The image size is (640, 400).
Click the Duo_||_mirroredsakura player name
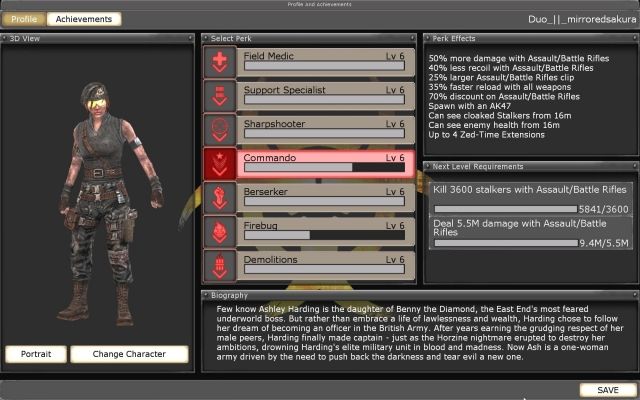(x=582, y=19)
